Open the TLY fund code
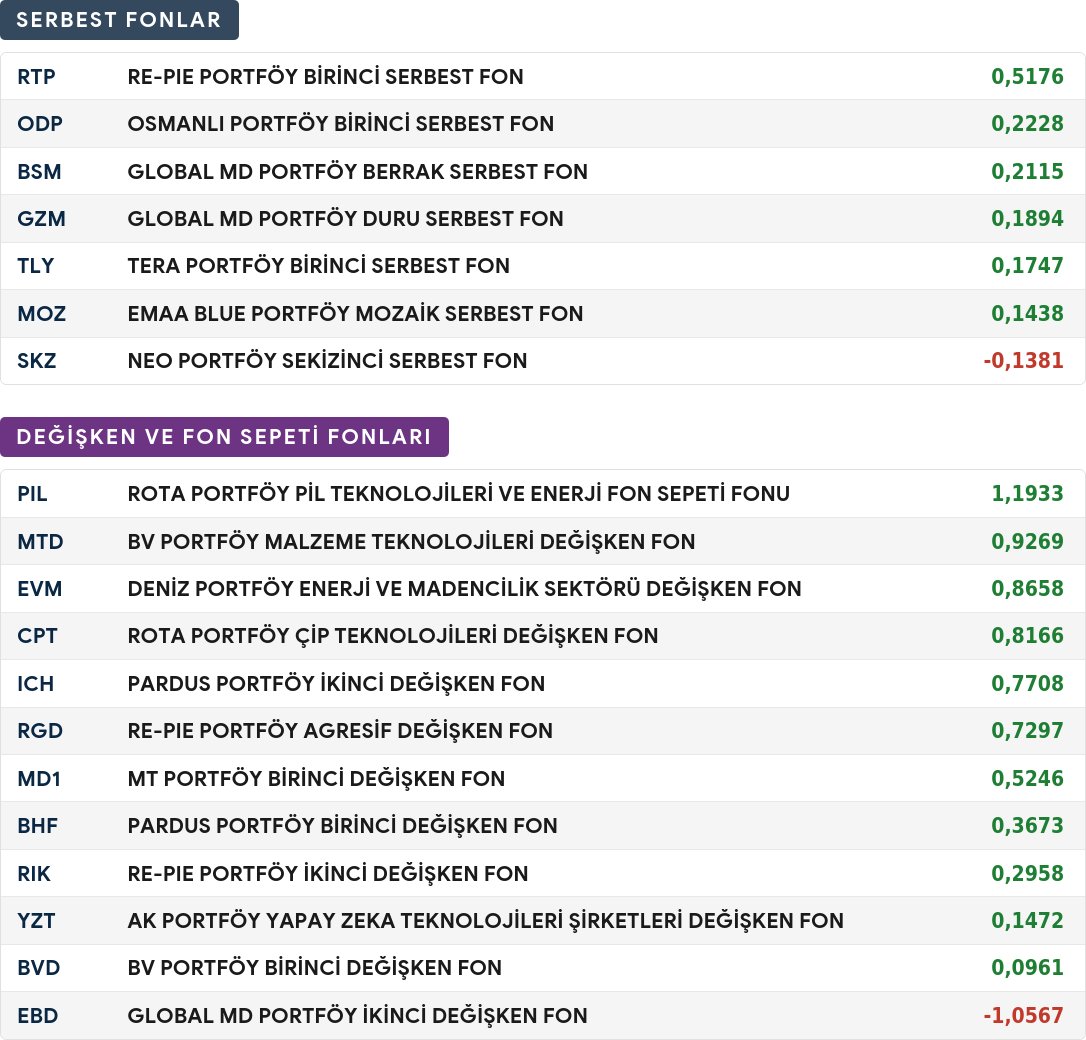Screen dimensions: 1086x1040 click(35, 266)
